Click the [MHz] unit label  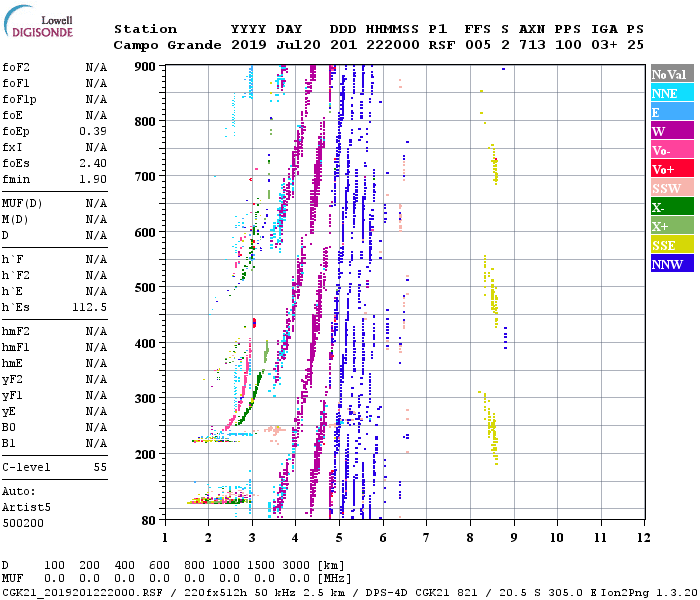[x=334, y=579]
